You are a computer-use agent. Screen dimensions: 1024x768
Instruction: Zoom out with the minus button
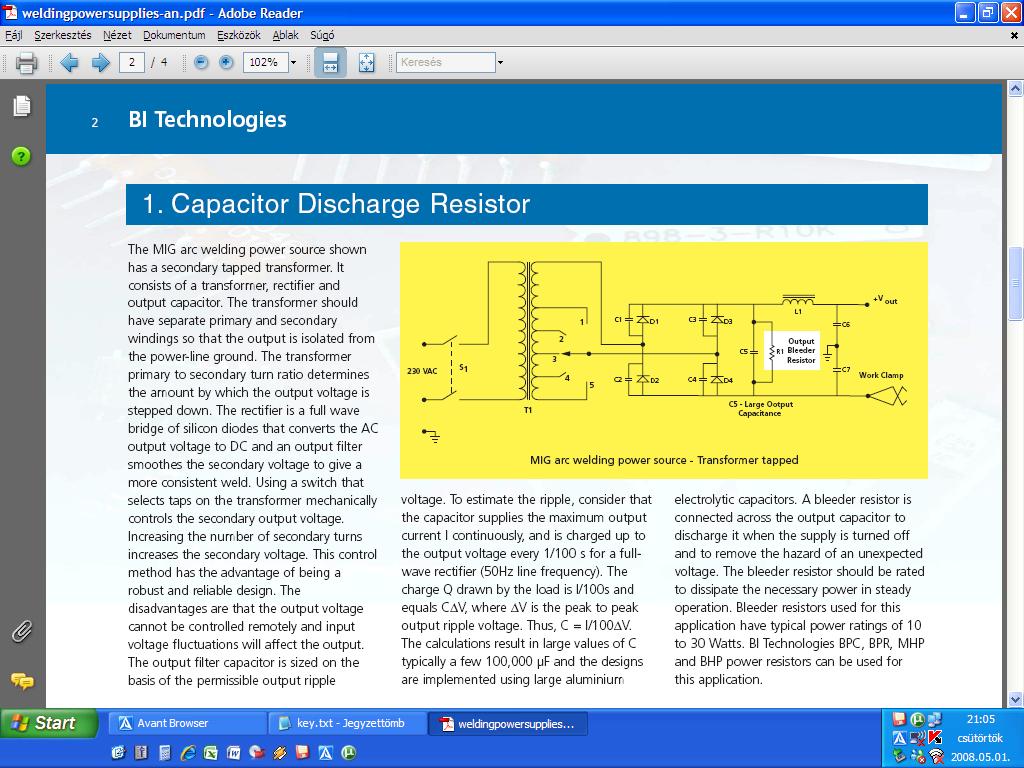[x=201, y=62]
